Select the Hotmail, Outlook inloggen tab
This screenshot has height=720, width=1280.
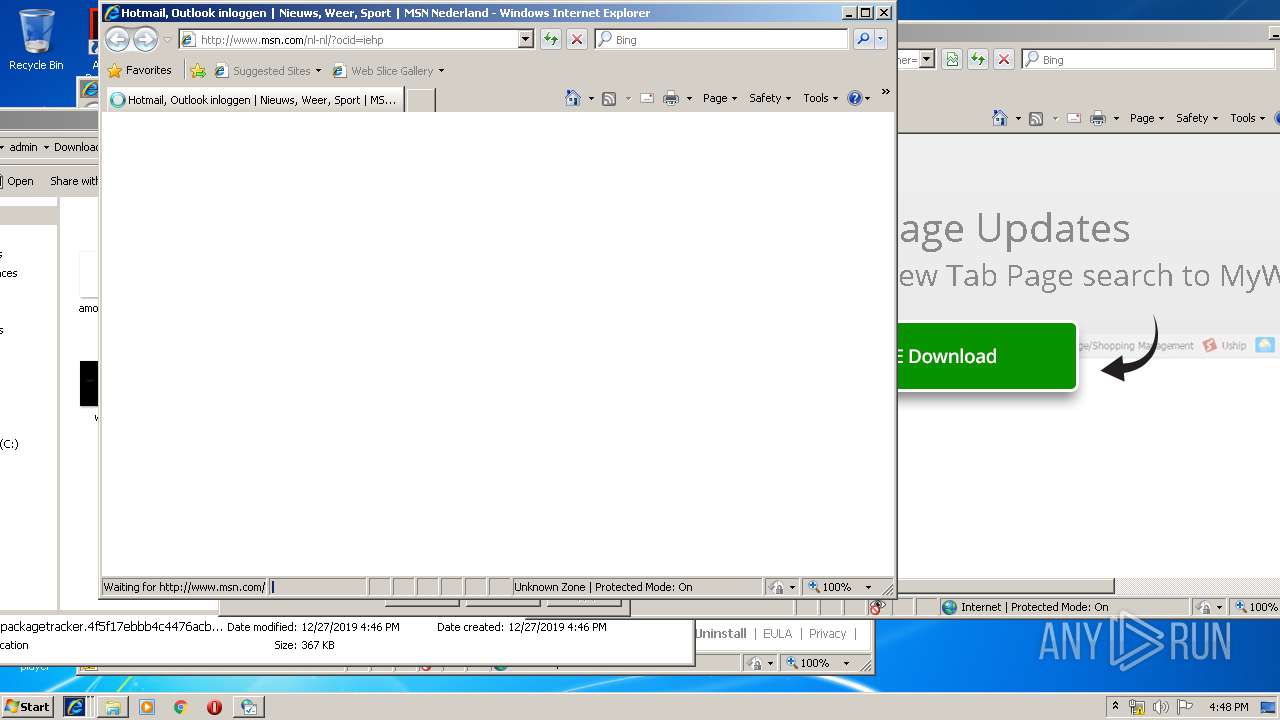coord(255,99)
